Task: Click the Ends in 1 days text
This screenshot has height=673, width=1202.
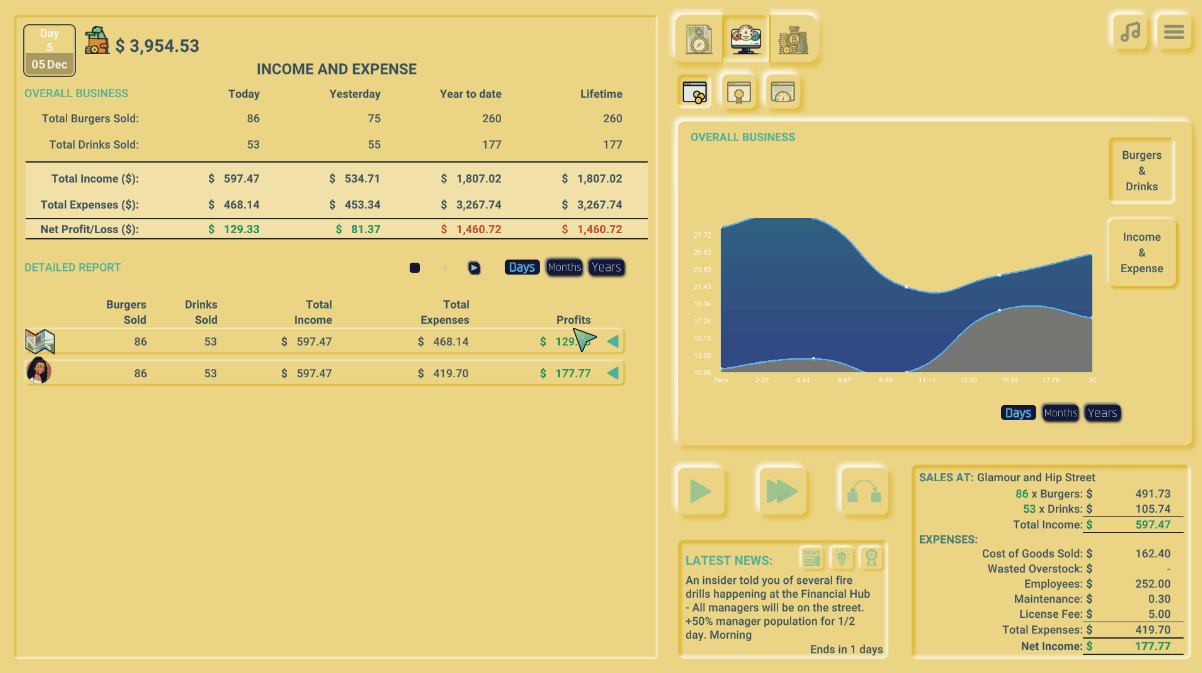Action: [x=846, y=649]
